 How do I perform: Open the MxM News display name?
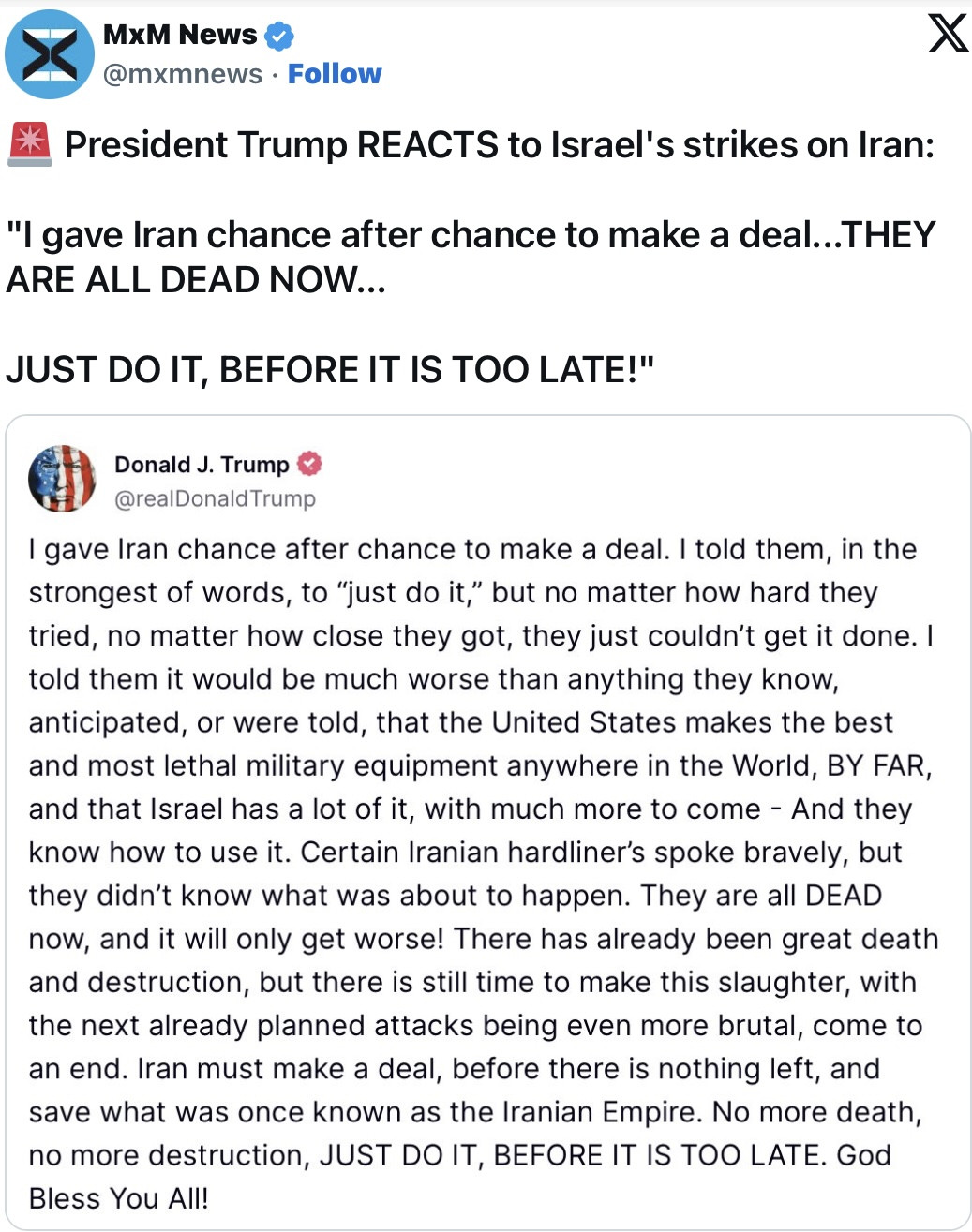[179, 35]
